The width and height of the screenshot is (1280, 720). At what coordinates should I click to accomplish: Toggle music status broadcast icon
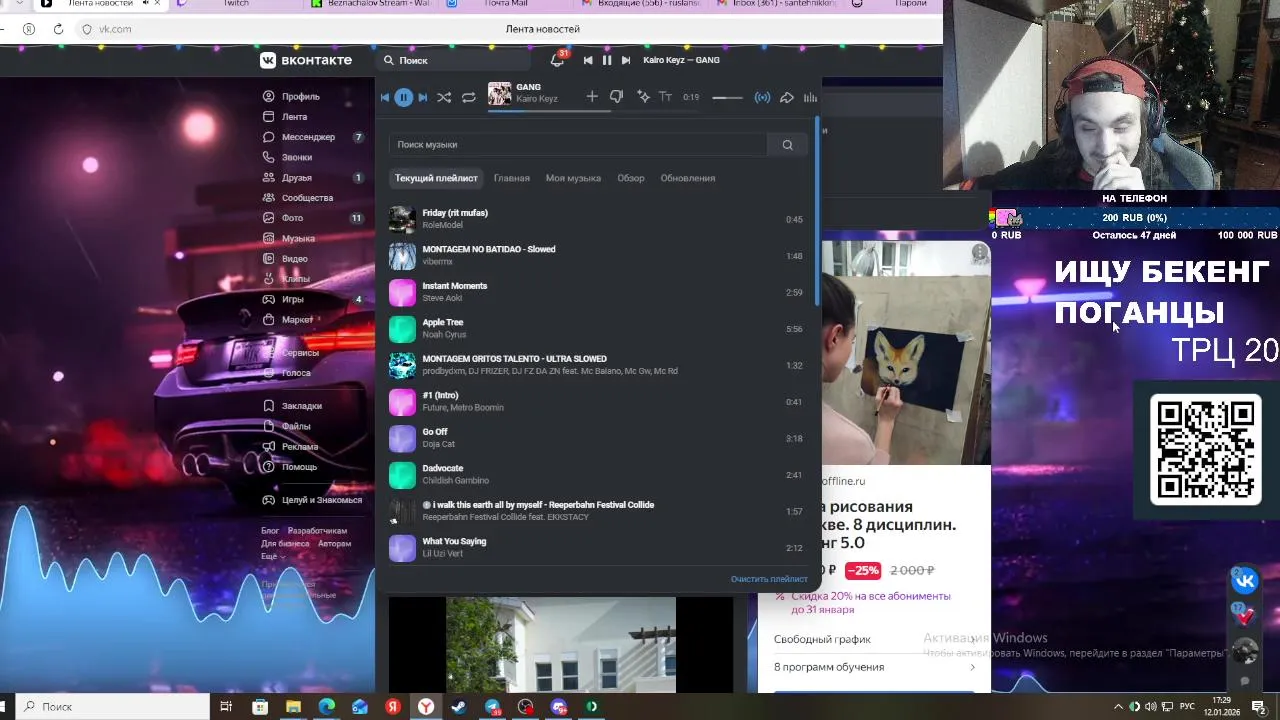click(x=762, y=97)
